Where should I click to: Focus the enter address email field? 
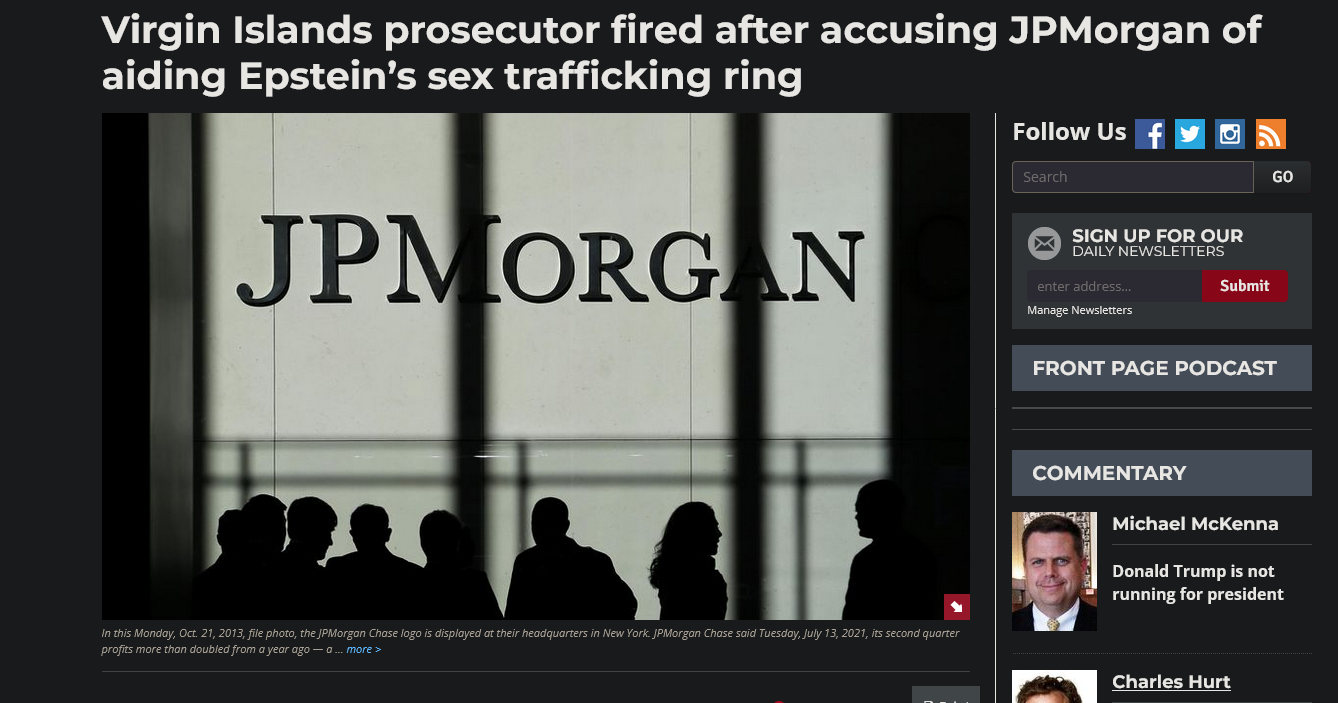(x=1114, y=286)
